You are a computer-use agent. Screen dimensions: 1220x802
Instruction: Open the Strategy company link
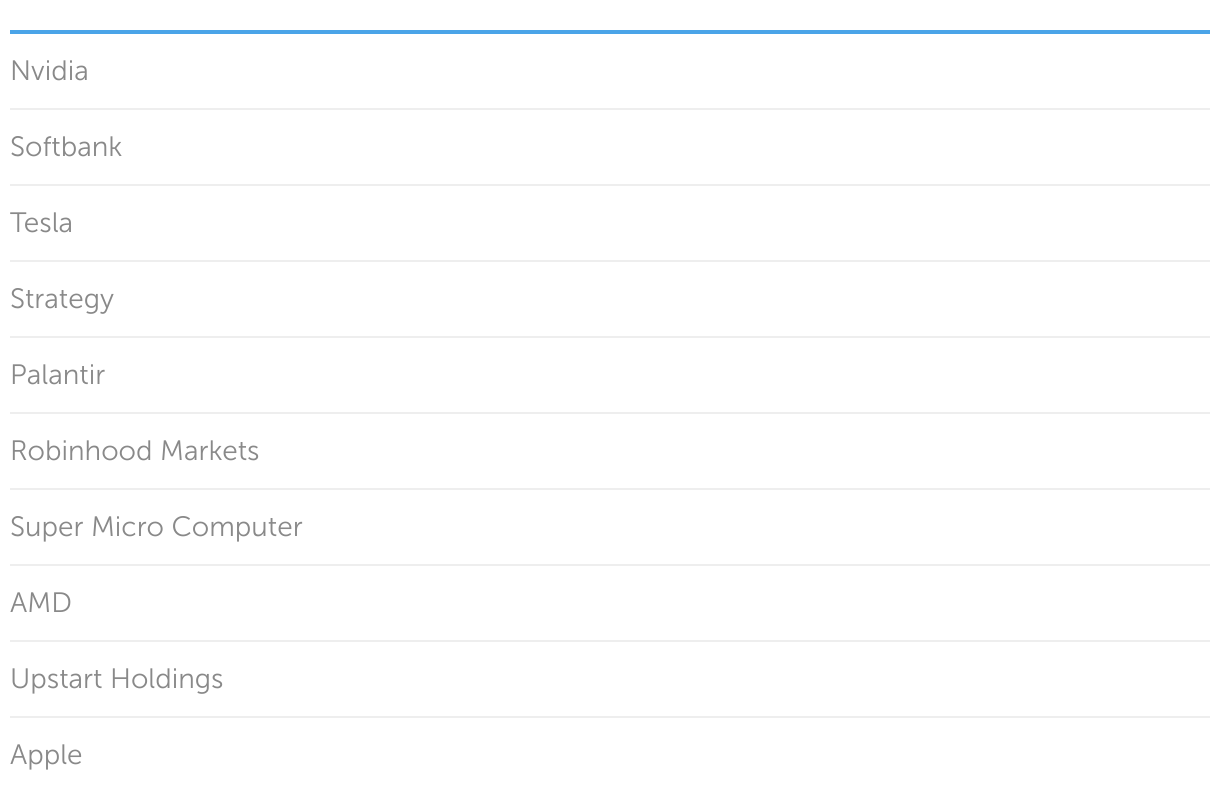coord(62,299)
